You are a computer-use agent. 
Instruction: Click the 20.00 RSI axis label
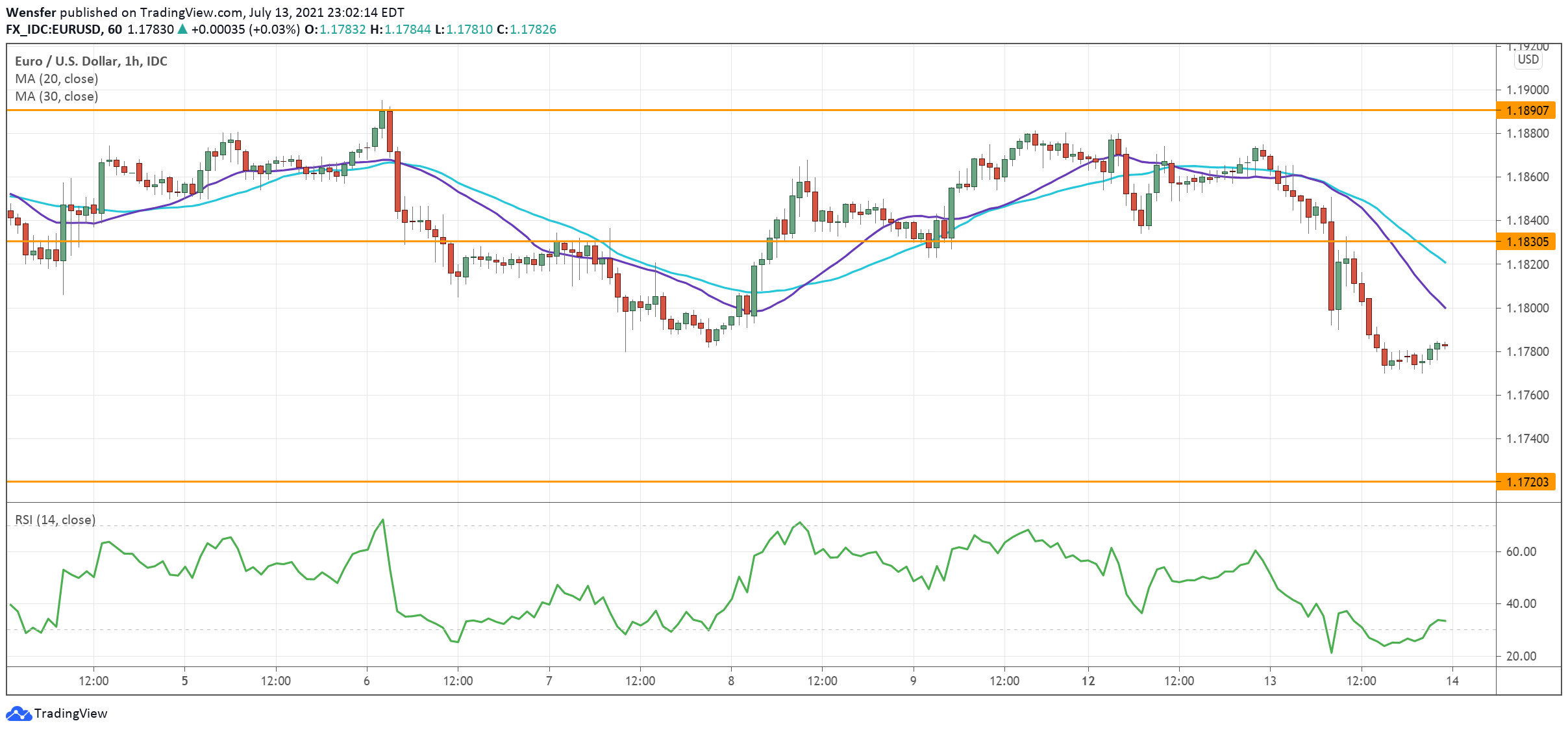[1521, 656]
